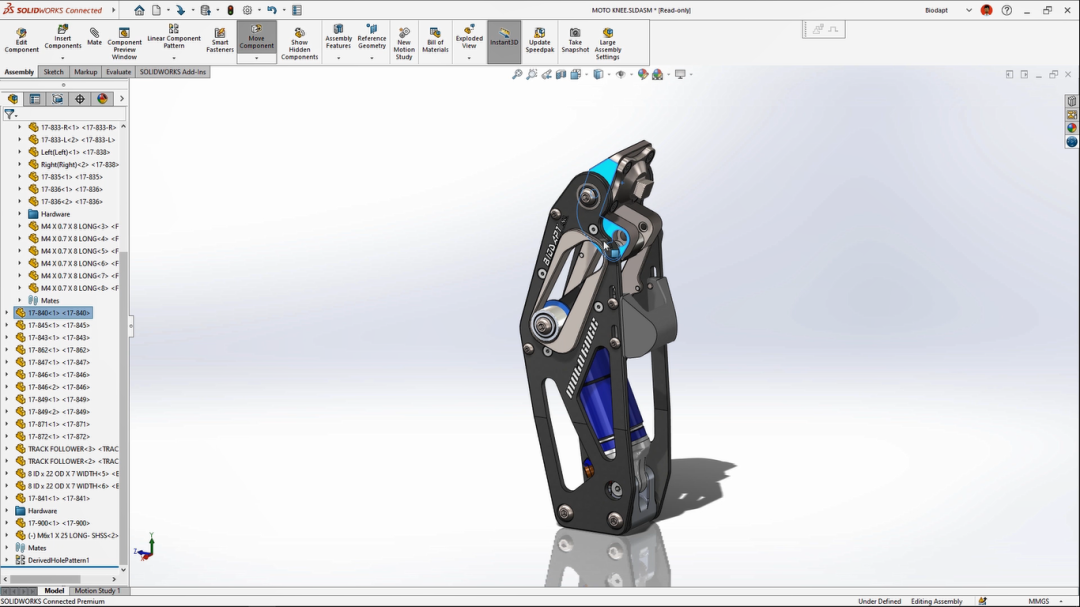
Task: Click the Section View icon
Action: 561,74
